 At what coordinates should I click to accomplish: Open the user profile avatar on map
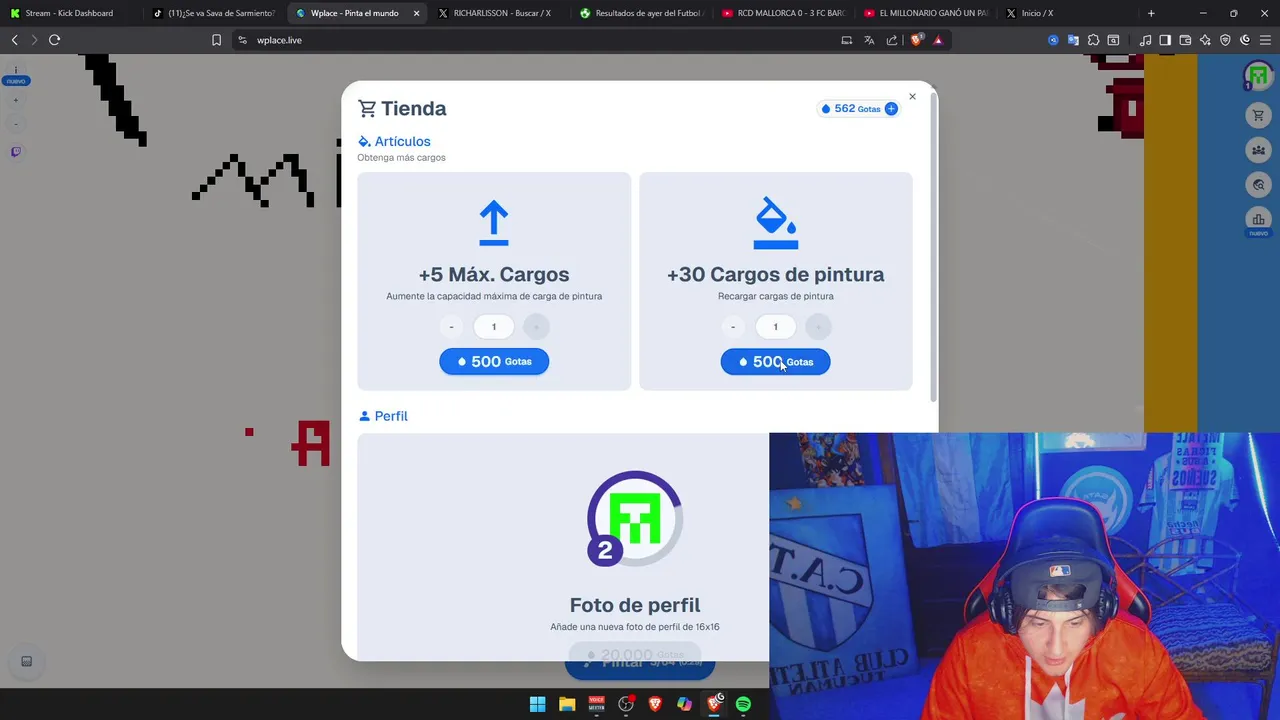pyautogui.click(x=1258, y=76)
